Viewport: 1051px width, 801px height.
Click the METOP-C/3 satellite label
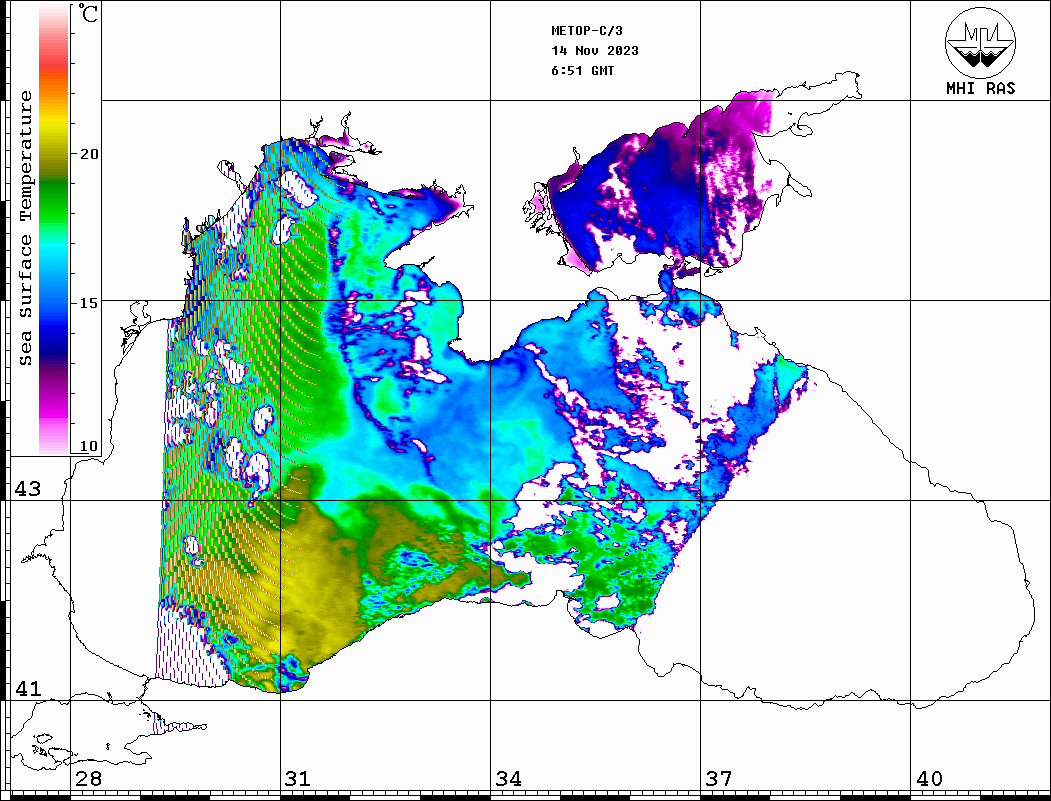point(586,31)
